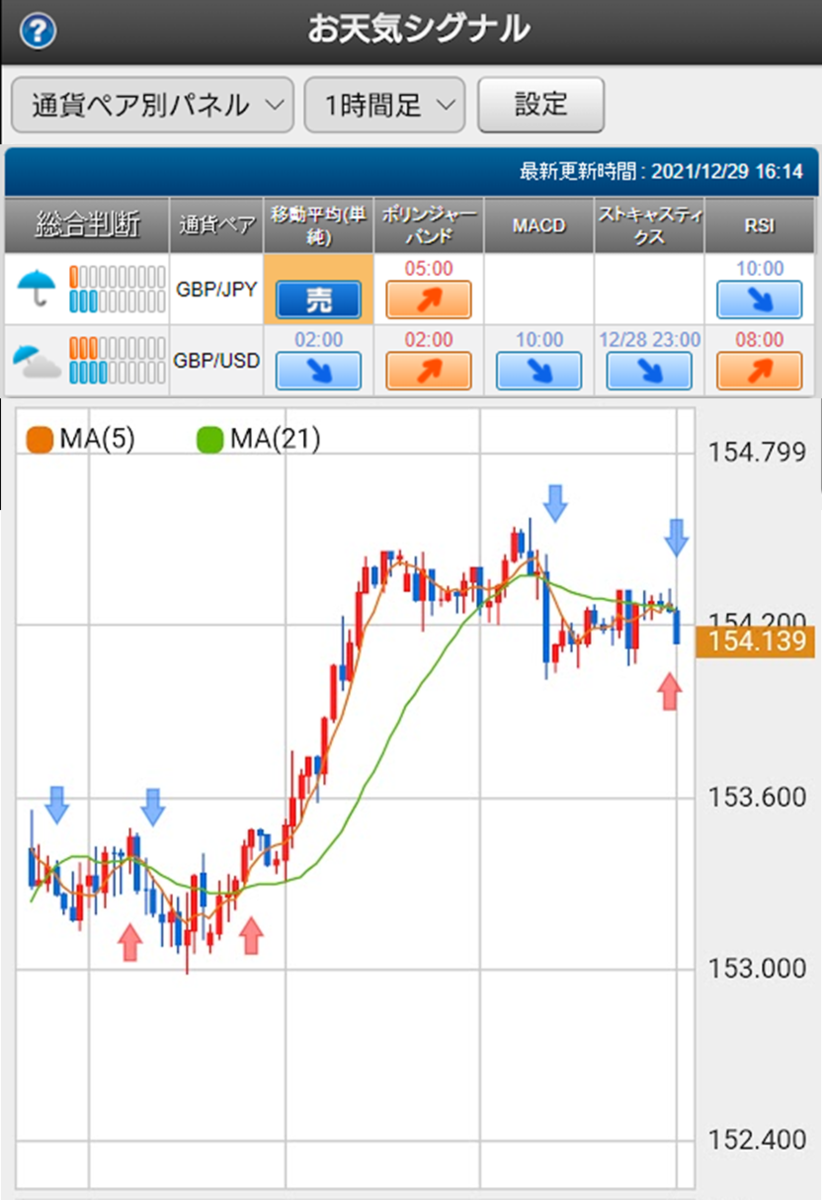822x1200 pixels.
Task: Open the 通貨ペア別パネル dropdown
Action: click(x=152, y=105)
